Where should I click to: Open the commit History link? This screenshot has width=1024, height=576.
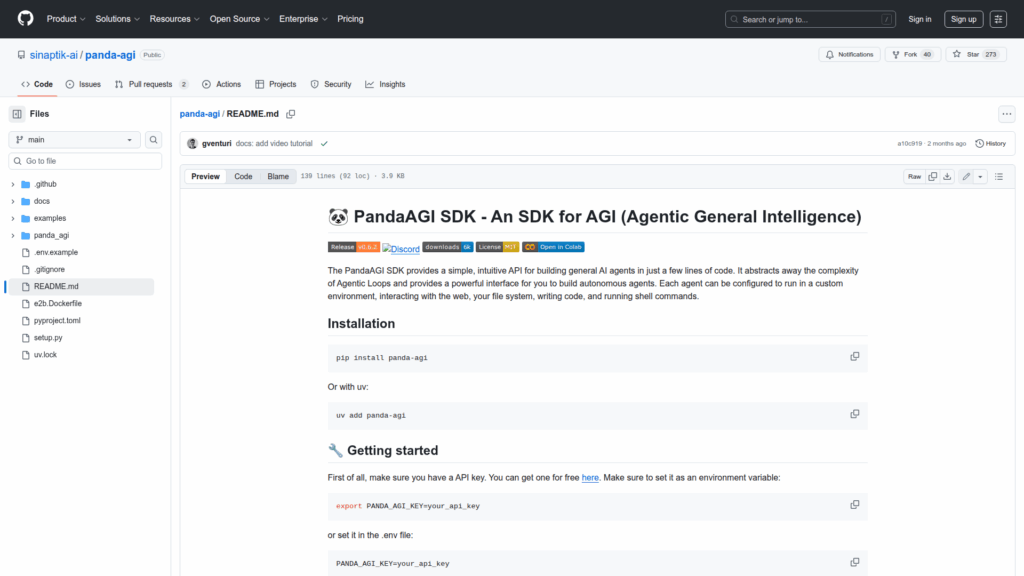[x=990, y=144]
